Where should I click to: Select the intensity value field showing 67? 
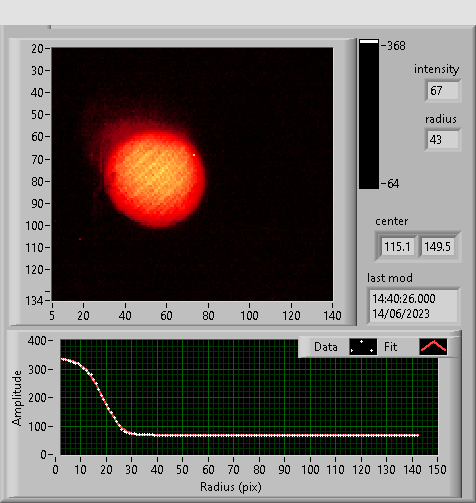[x=443, y=90]
